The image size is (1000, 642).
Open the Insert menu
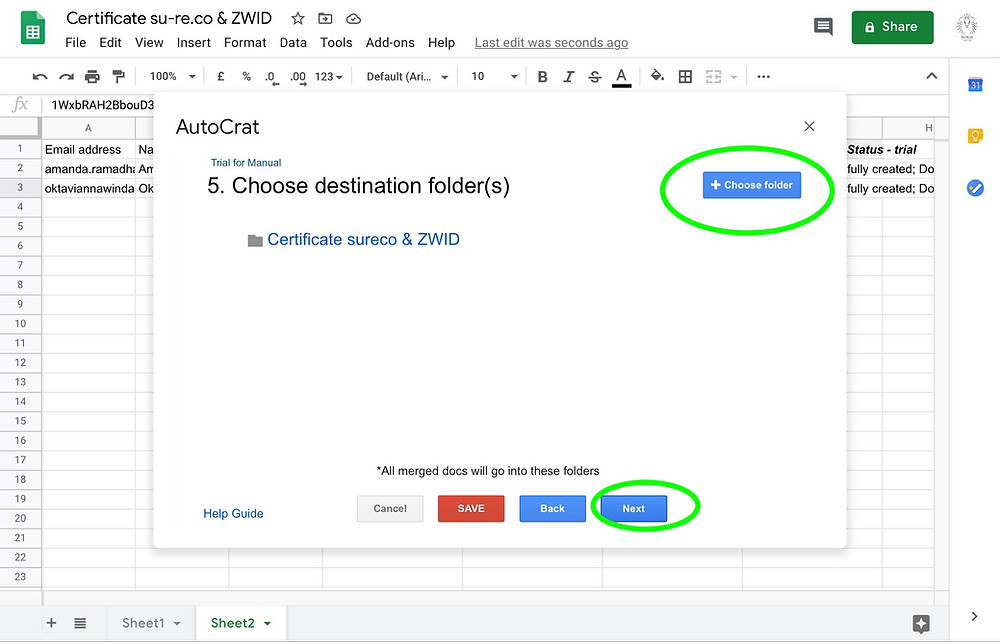pos(194,43)
